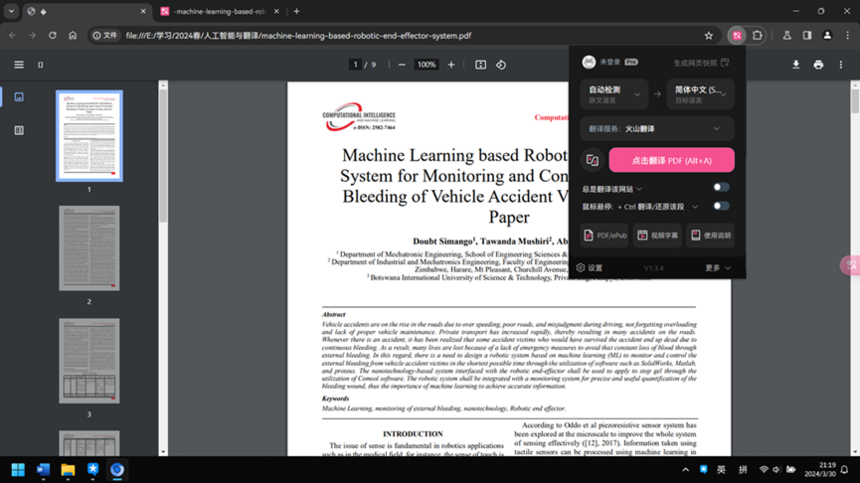
Task: Open source language 自动检测 dropdown
Action: [x=614, y=94]
